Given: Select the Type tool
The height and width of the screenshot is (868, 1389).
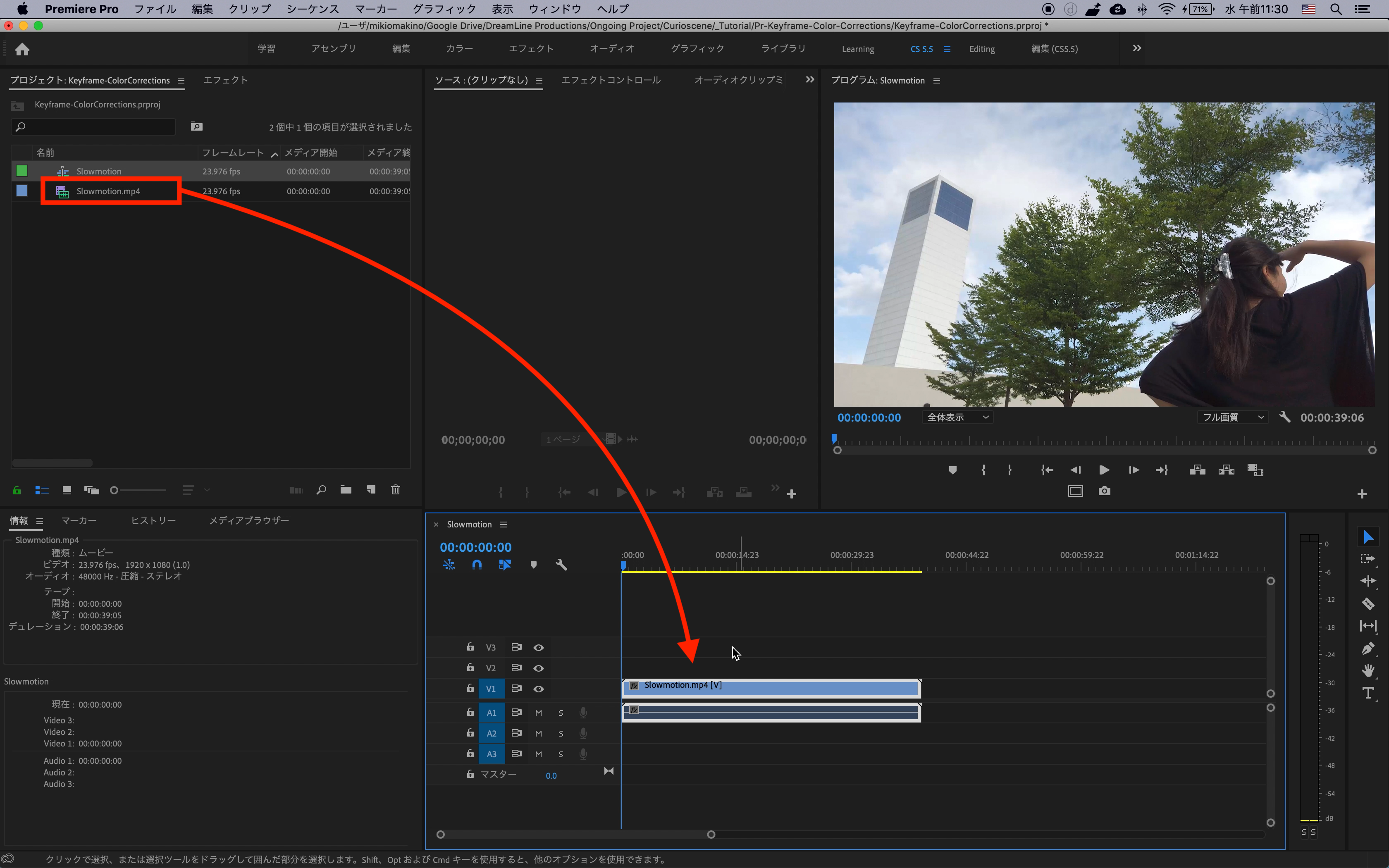Looking at the screenshot, I should click(x=1368, y=694).
